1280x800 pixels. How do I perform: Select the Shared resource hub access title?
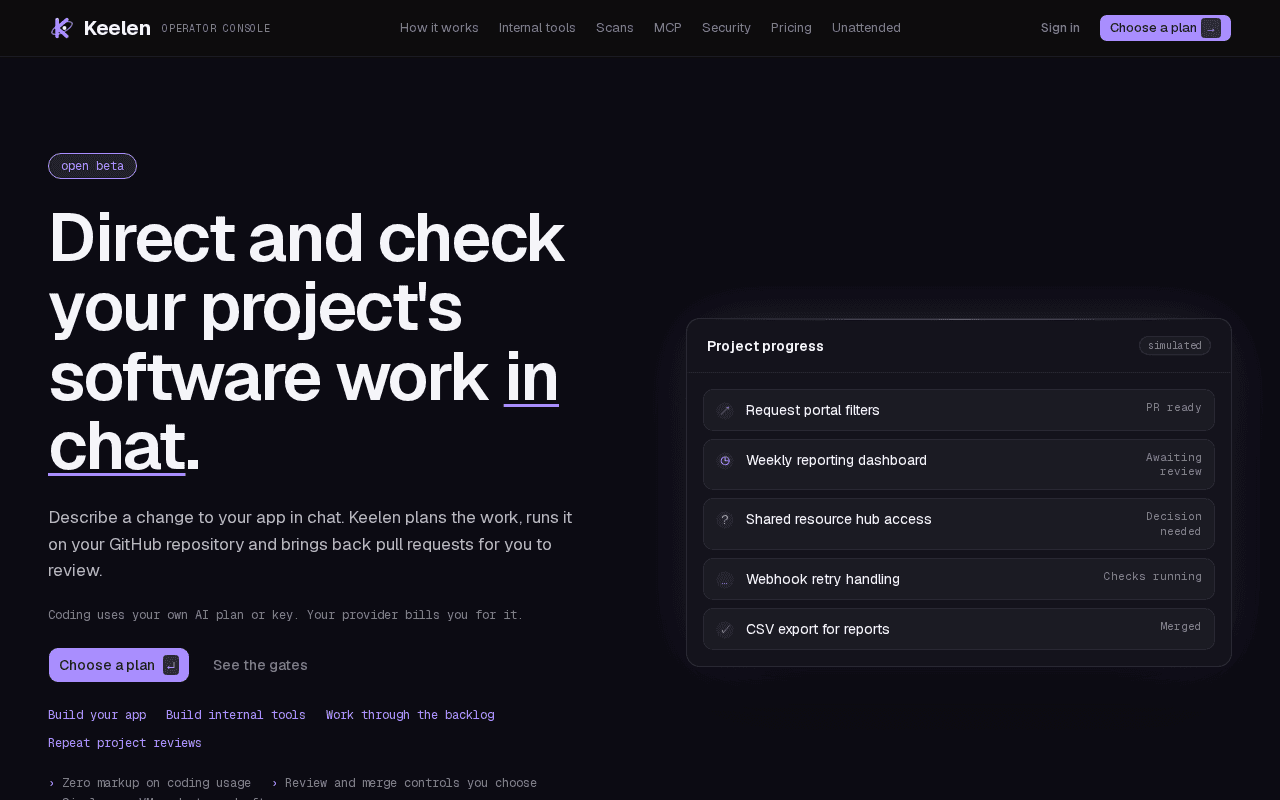pyautogui.click(x=839, y=519)
